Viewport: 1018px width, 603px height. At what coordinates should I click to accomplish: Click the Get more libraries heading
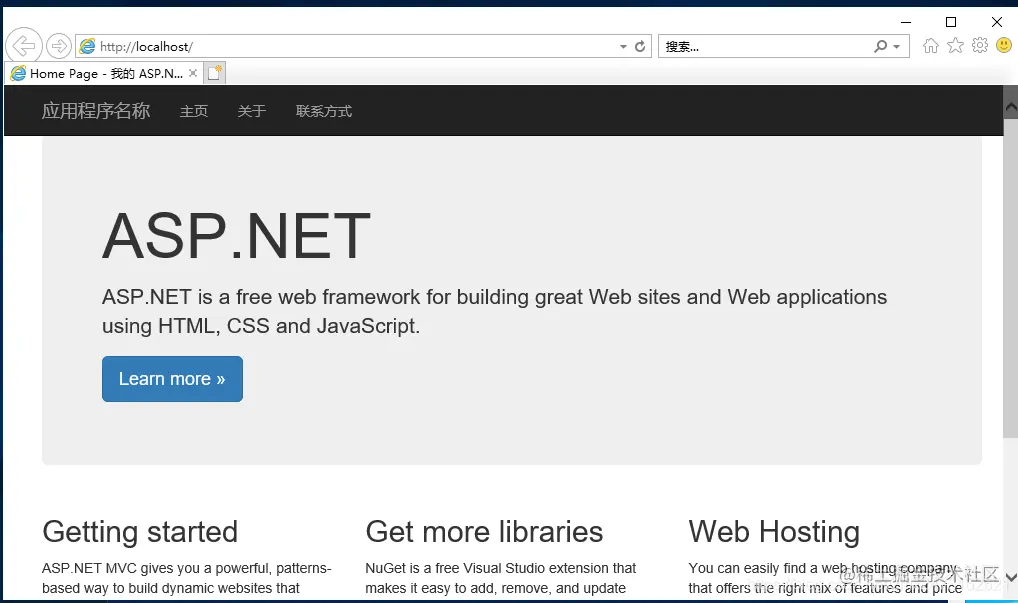point(484,532)
